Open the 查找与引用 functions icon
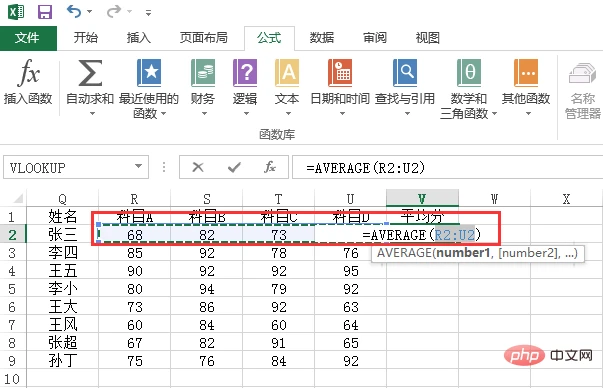603x388 pixels. tap(405, 73)
